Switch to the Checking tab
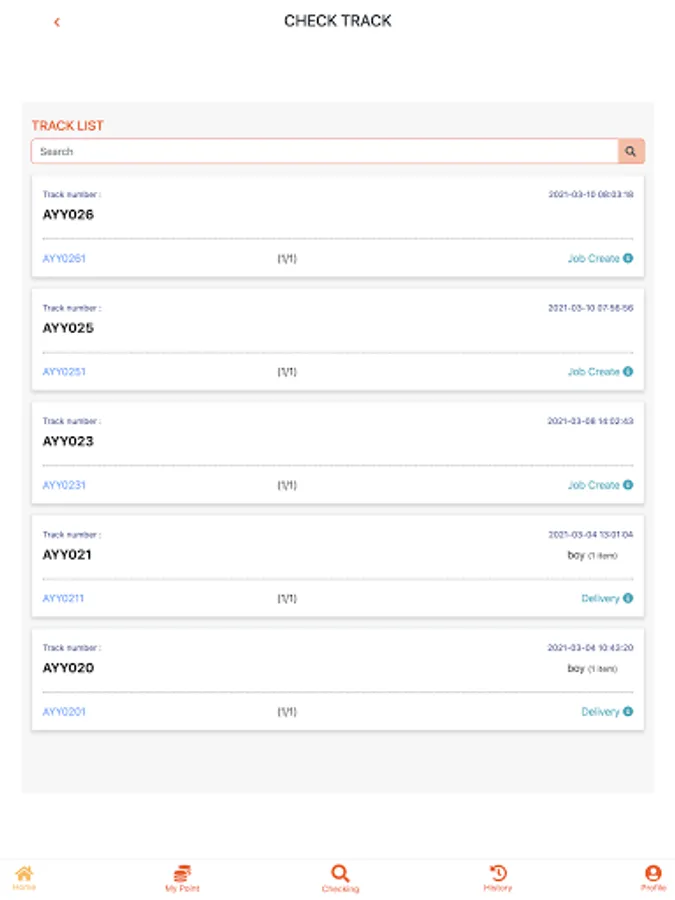 point(340,878)
